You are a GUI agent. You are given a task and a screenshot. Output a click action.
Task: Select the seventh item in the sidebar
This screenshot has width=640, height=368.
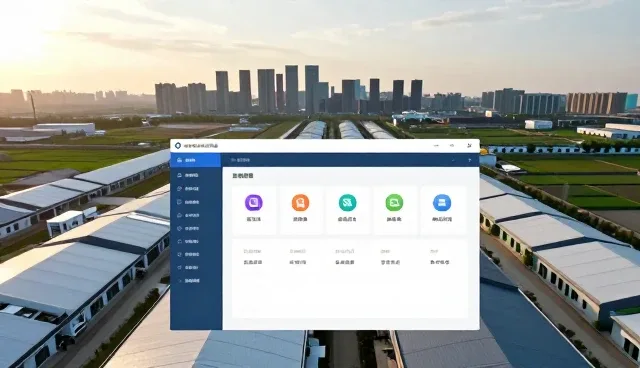pyautogui.click(x=196, y=242)
